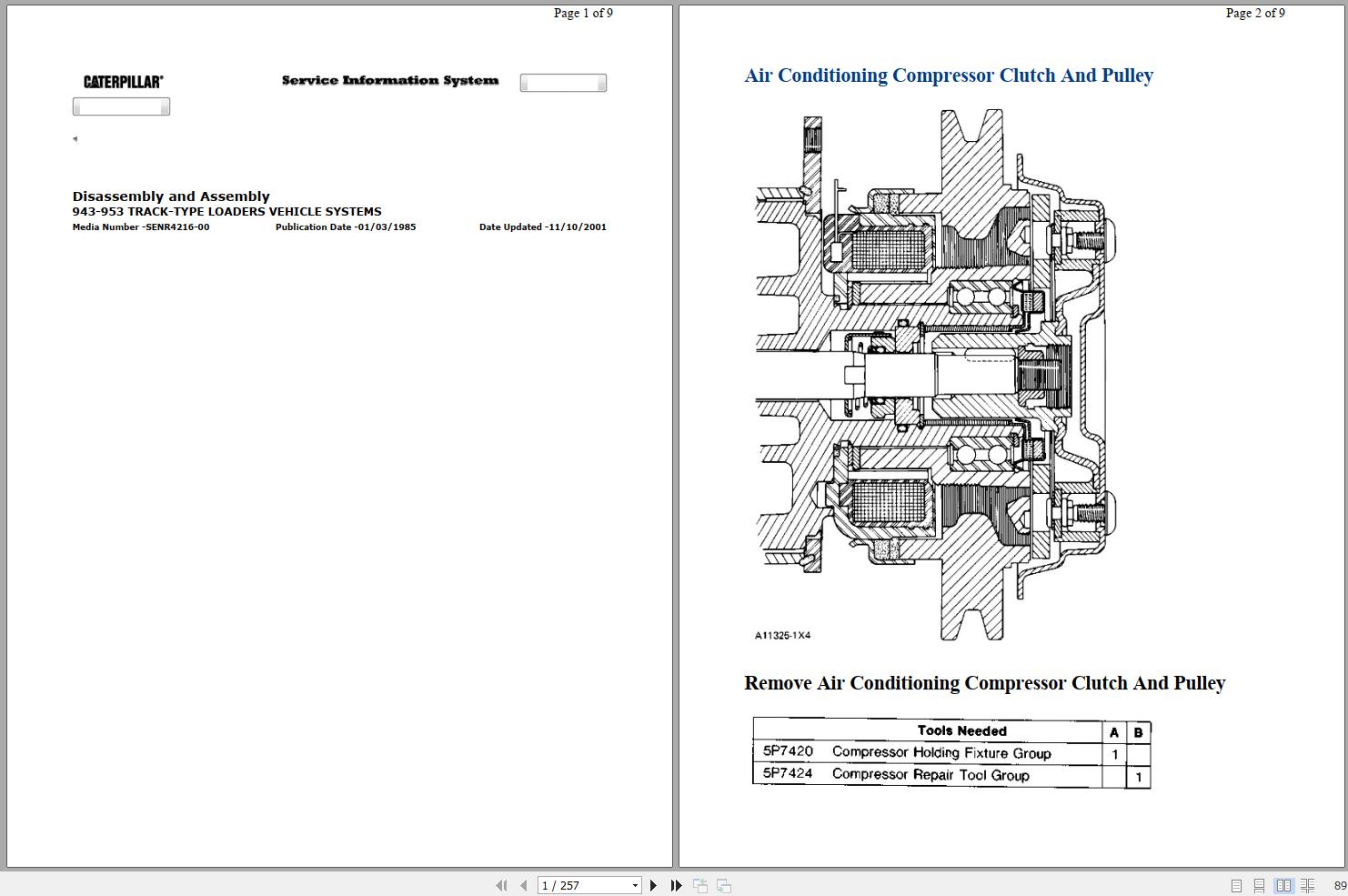This screenshot has width=1348, height=896.
Task: Switch to single page view mode
Action: (x=1236, y=885)
